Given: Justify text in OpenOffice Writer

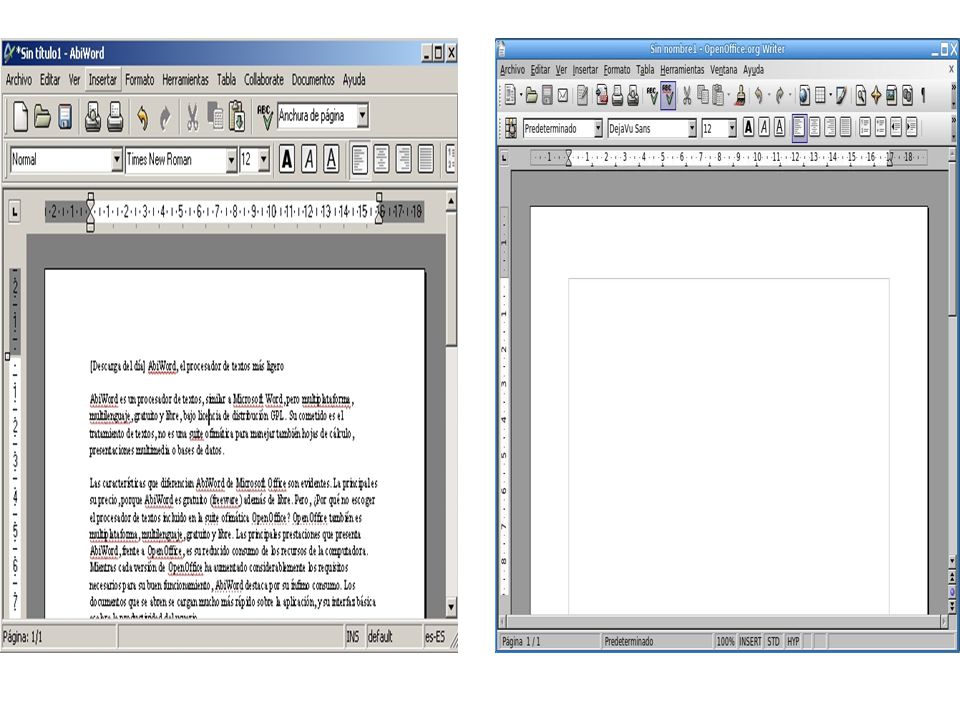Looking at the screenshot, I should pos(845,127).
